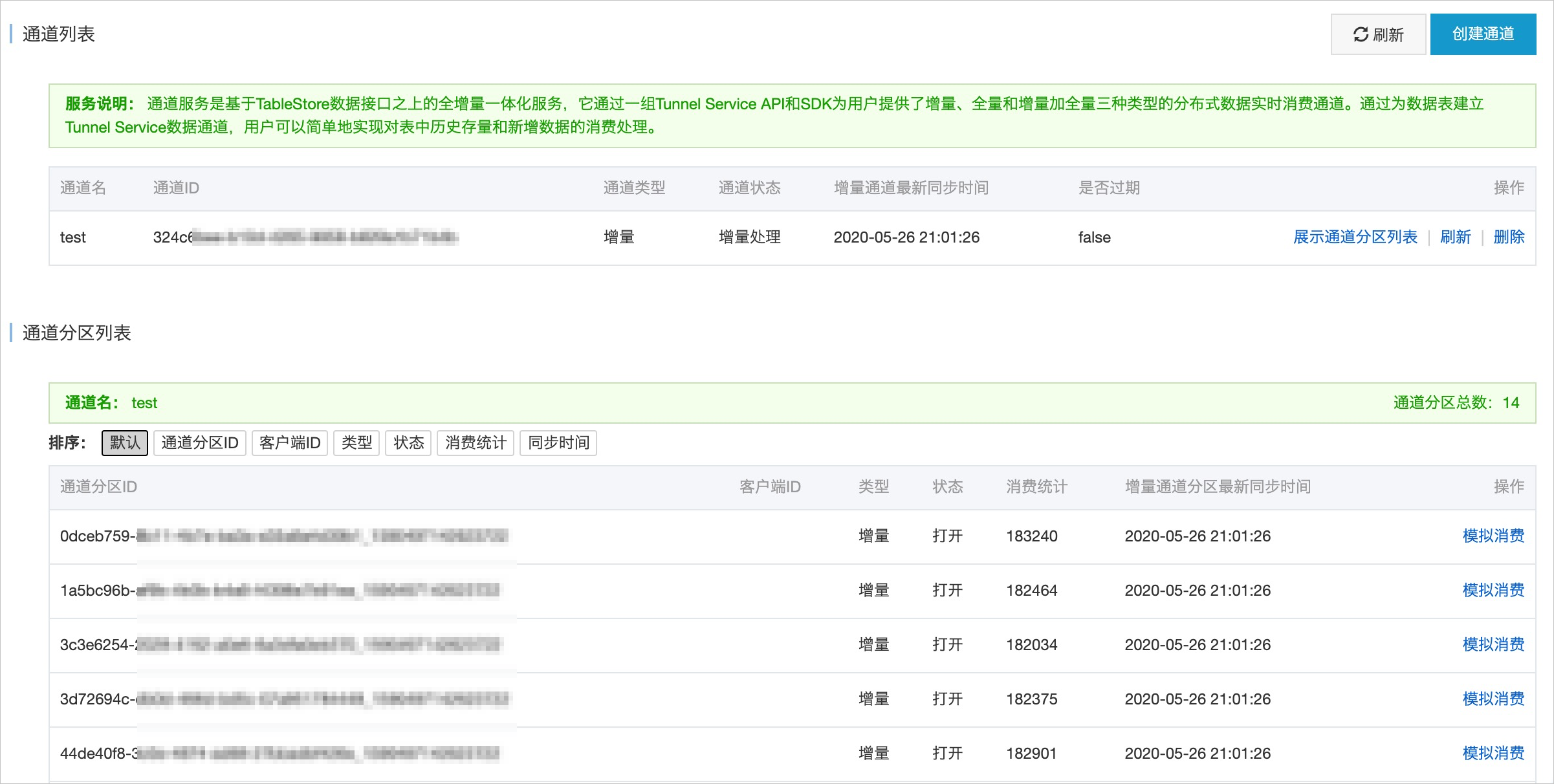Click 模拟消费 for partition 0dceb759
The width and height of the screenshot is (1554, 784).
click(x=1493, y=536)
